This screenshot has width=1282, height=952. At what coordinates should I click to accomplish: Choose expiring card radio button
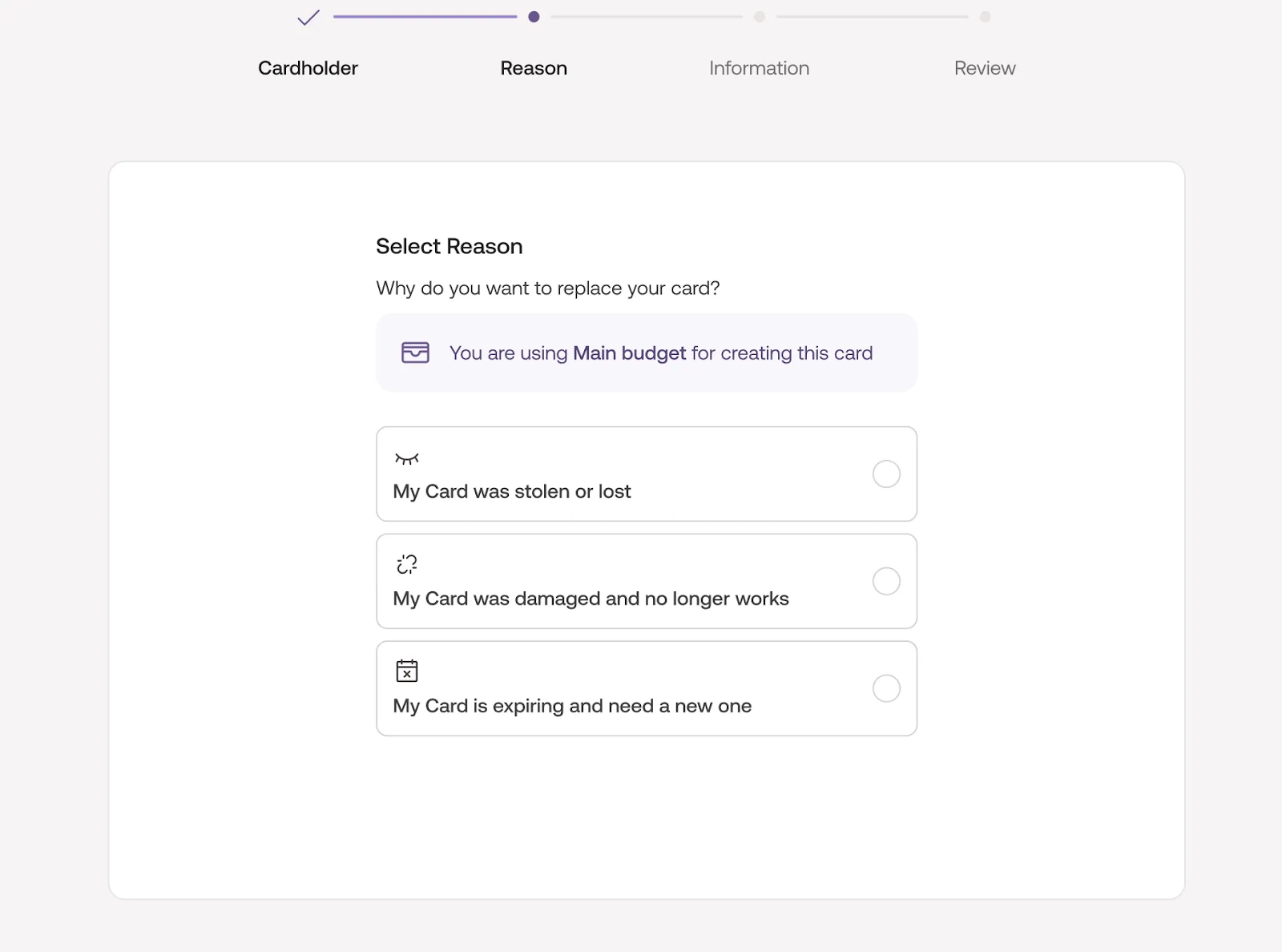pyautogui.click(x=886, y=688)
